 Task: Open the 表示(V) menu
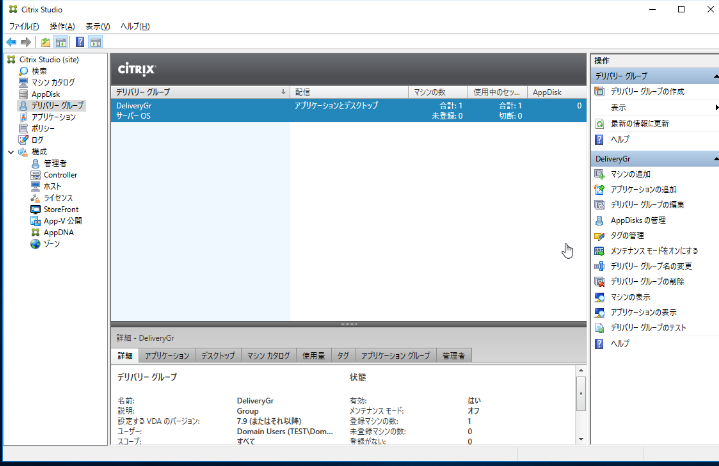click(x=98, y=26)
